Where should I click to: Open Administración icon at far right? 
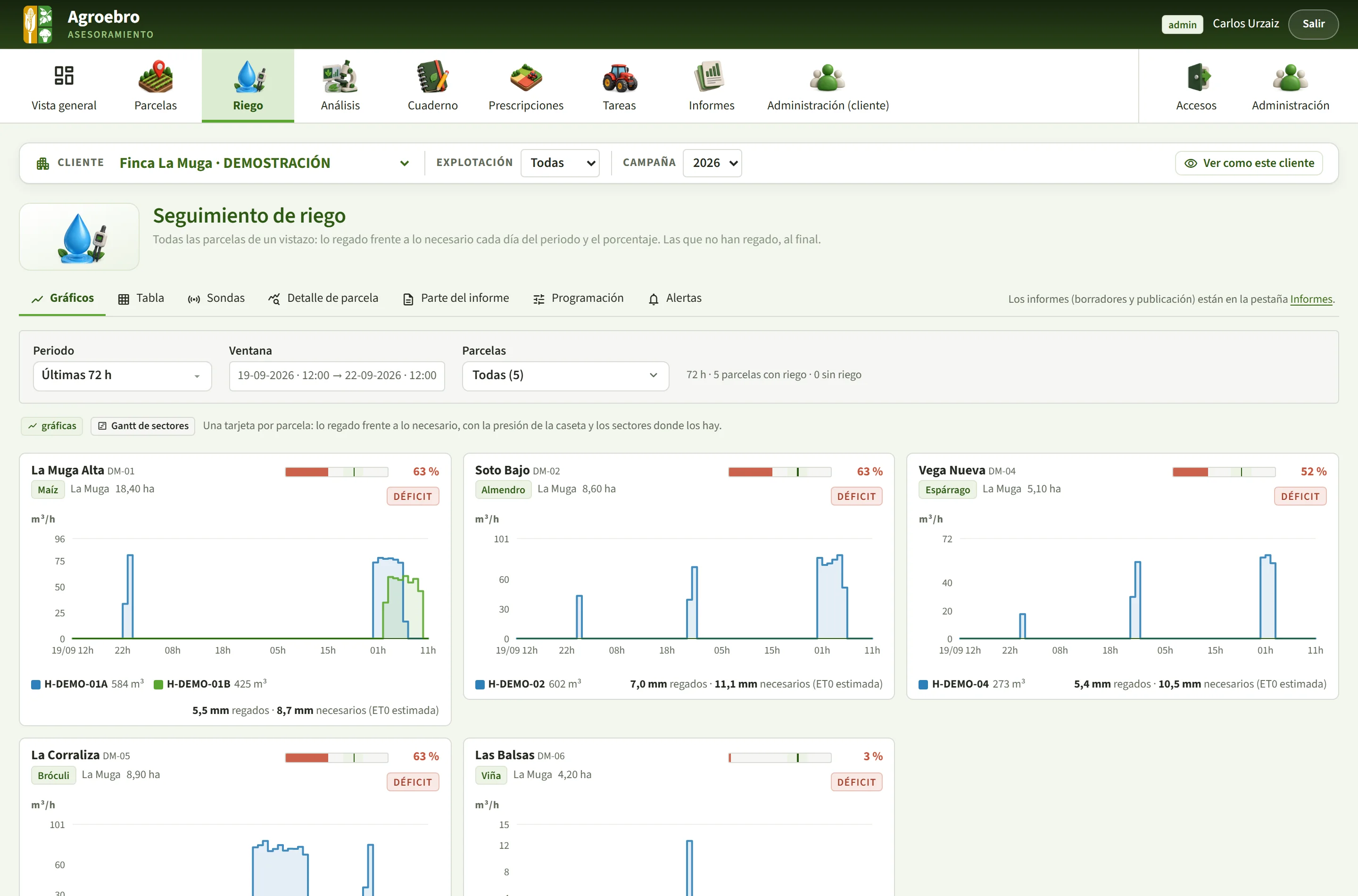pos(1291,77)
